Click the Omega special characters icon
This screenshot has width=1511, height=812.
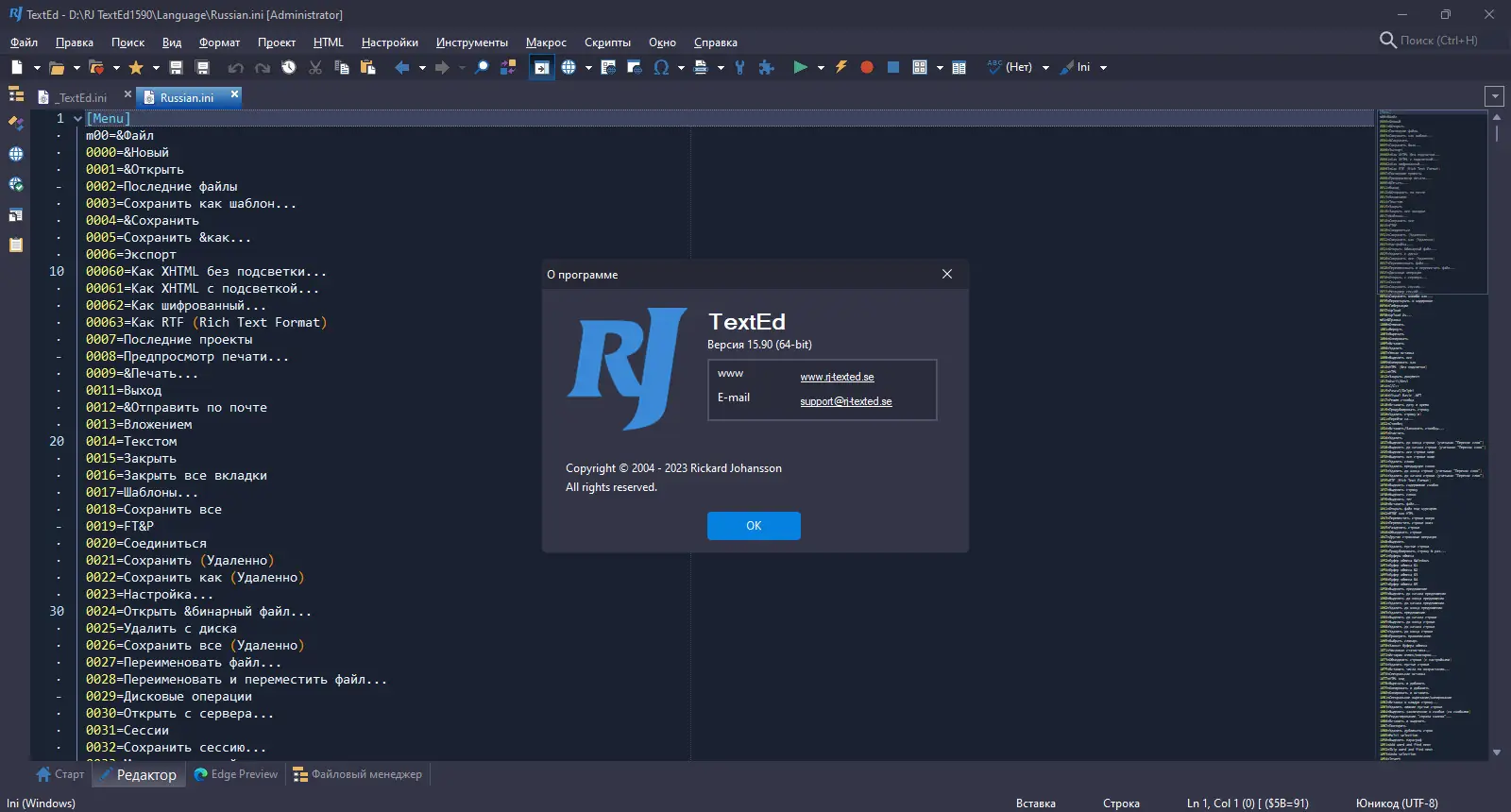[661, 67]
